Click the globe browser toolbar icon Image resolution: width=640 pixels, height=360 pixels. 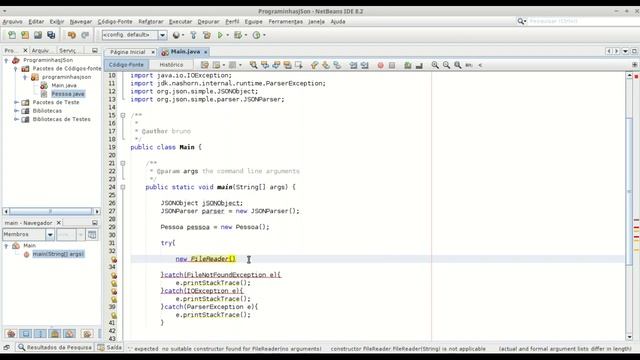pos(176,35)
